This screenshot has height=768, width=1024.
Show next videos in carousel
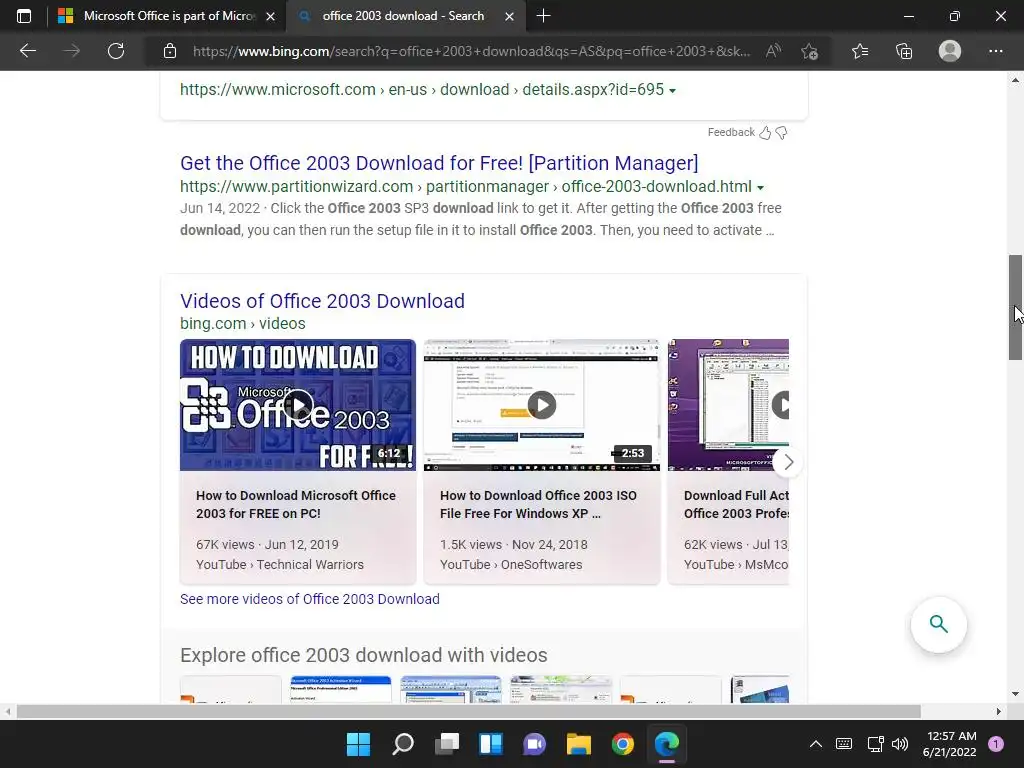click(x=788, y=462)
